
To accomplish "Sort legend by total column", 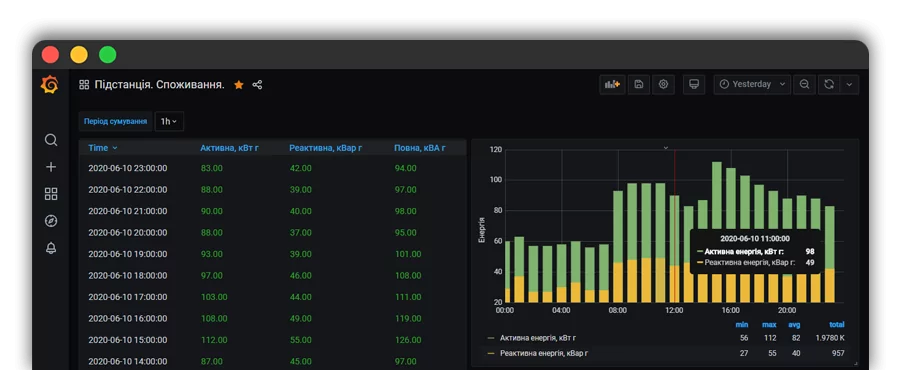I will (x=837, y=325).
